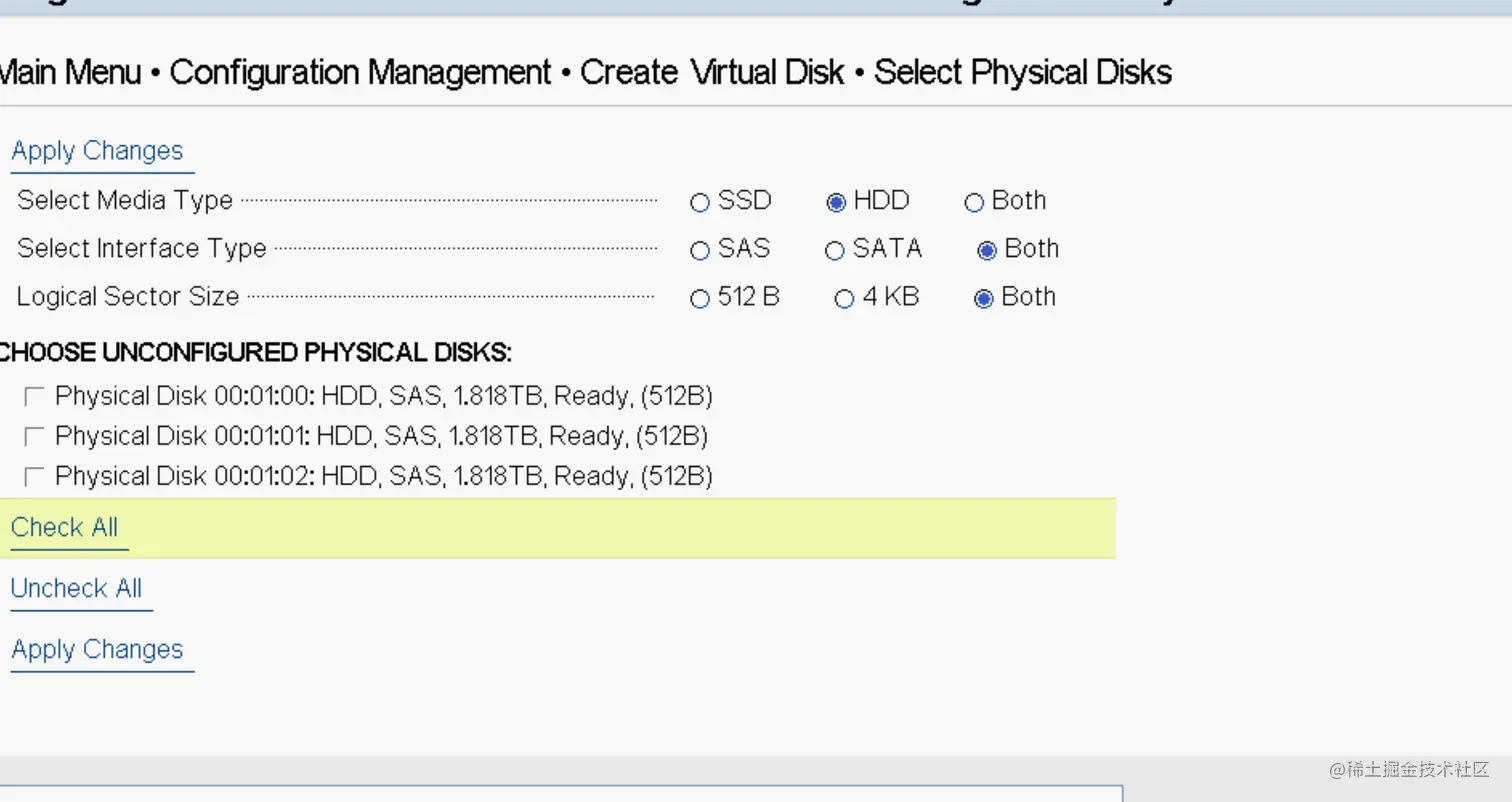Viewport: 1512px width, 802px height.
Task: Choose Both for Select Media Type
Action: tap(974, 203)
